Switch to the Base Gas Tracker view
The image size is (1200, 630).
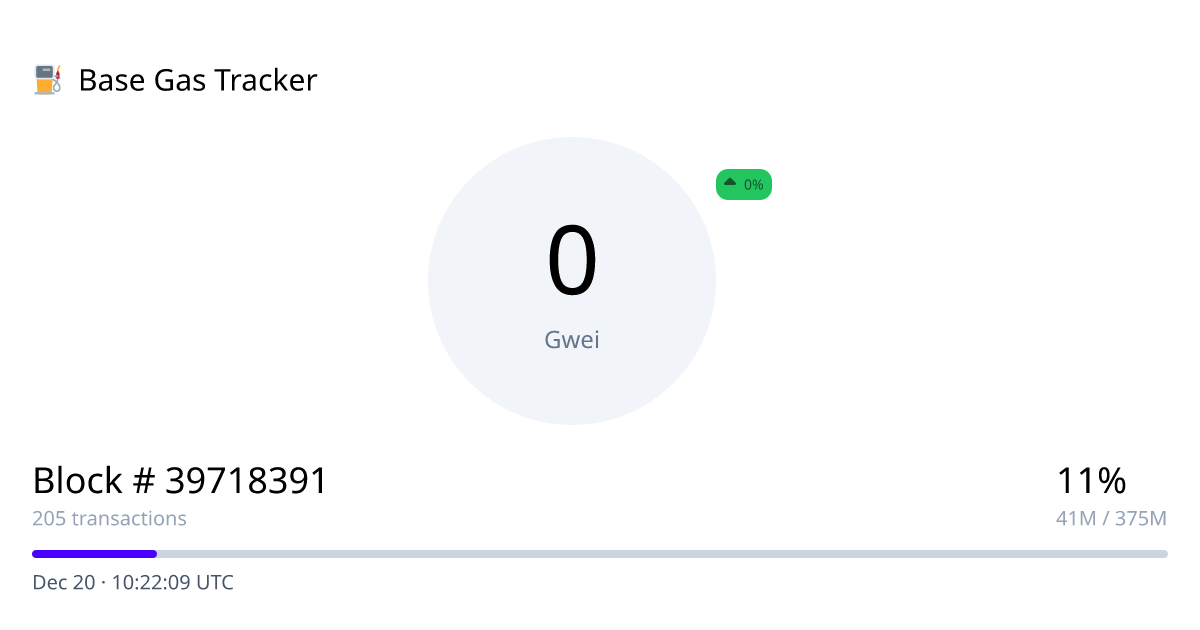point(198,80)
